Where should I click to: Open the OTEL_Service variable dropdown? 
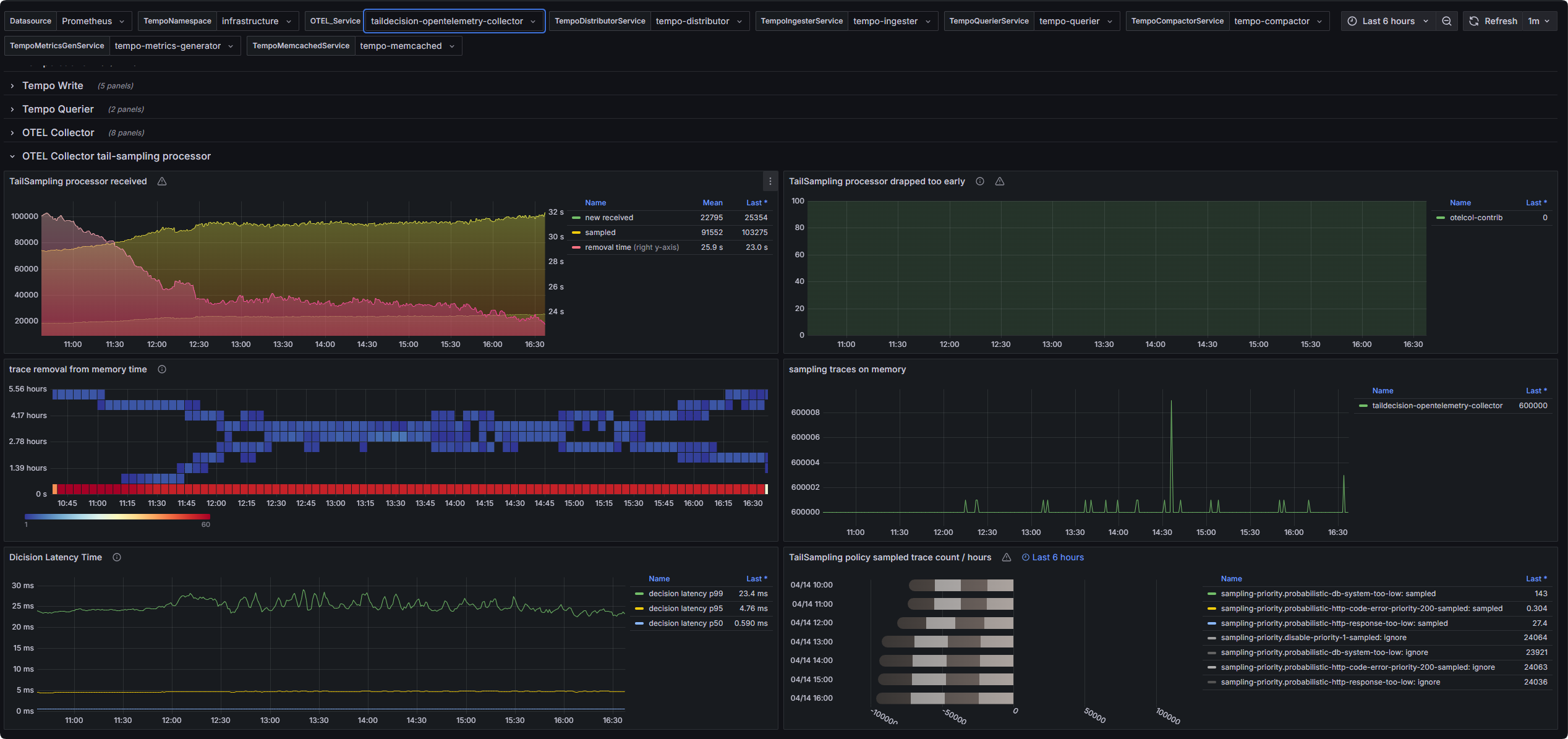(x=454, y=21)
